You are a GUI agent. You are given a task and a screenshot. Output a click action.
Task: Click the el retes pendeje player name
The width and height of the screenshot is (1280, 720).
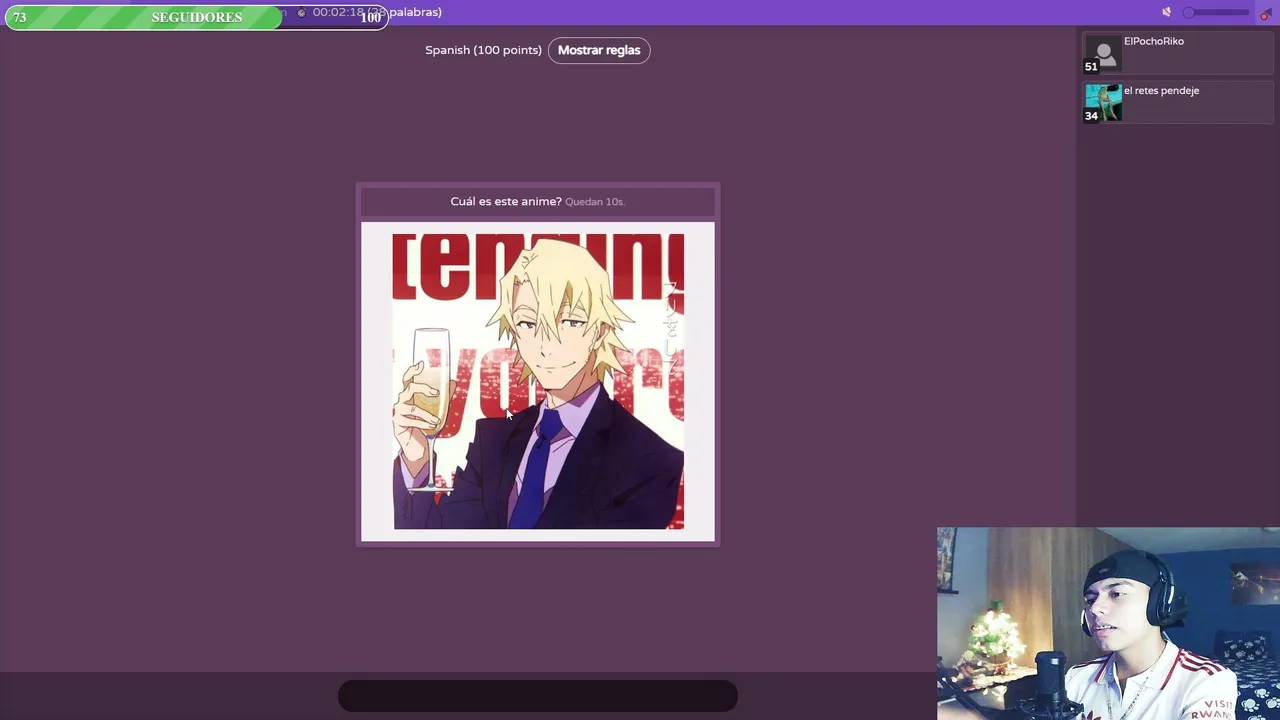[1161, 90]
